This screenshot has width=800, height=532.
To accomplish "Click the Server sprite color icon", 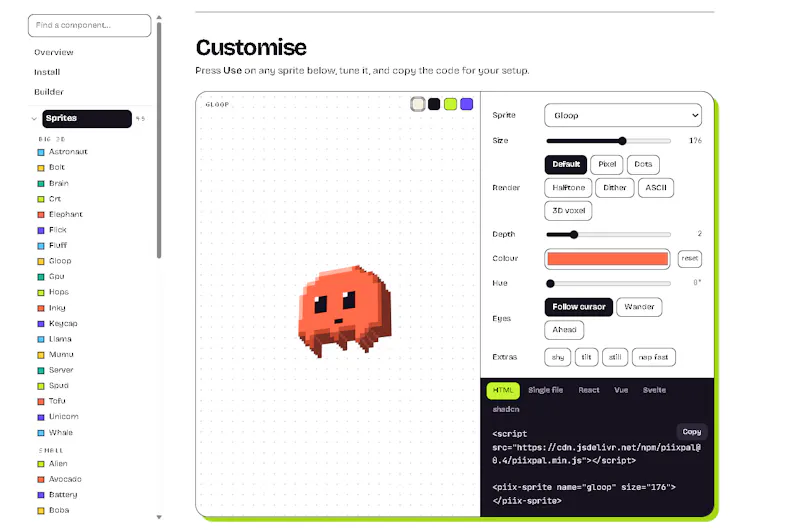I will [41, 370].
